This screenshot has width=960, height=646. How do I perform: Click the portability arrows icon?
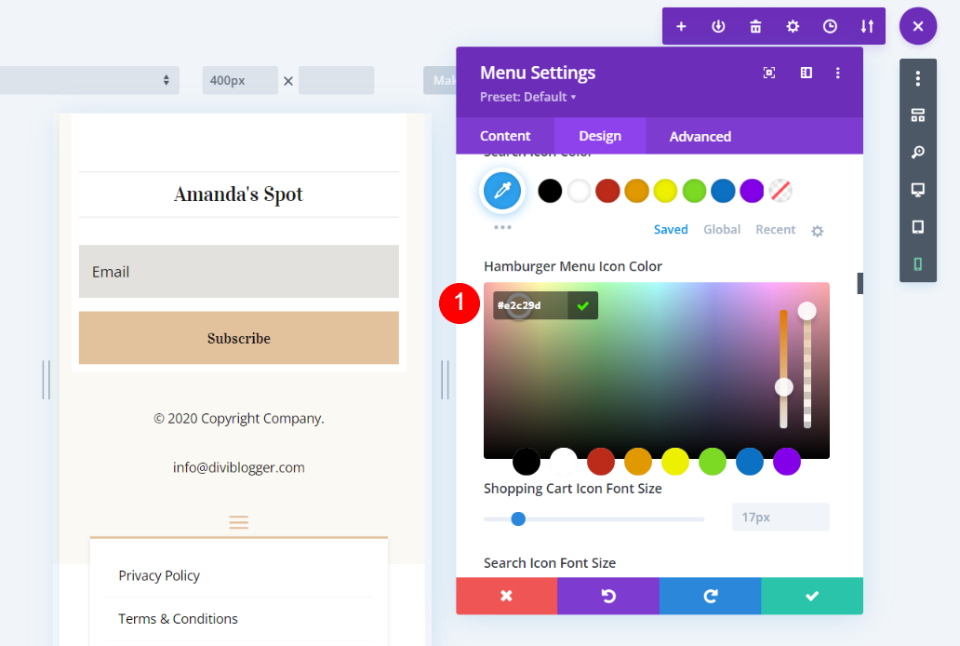867,26
